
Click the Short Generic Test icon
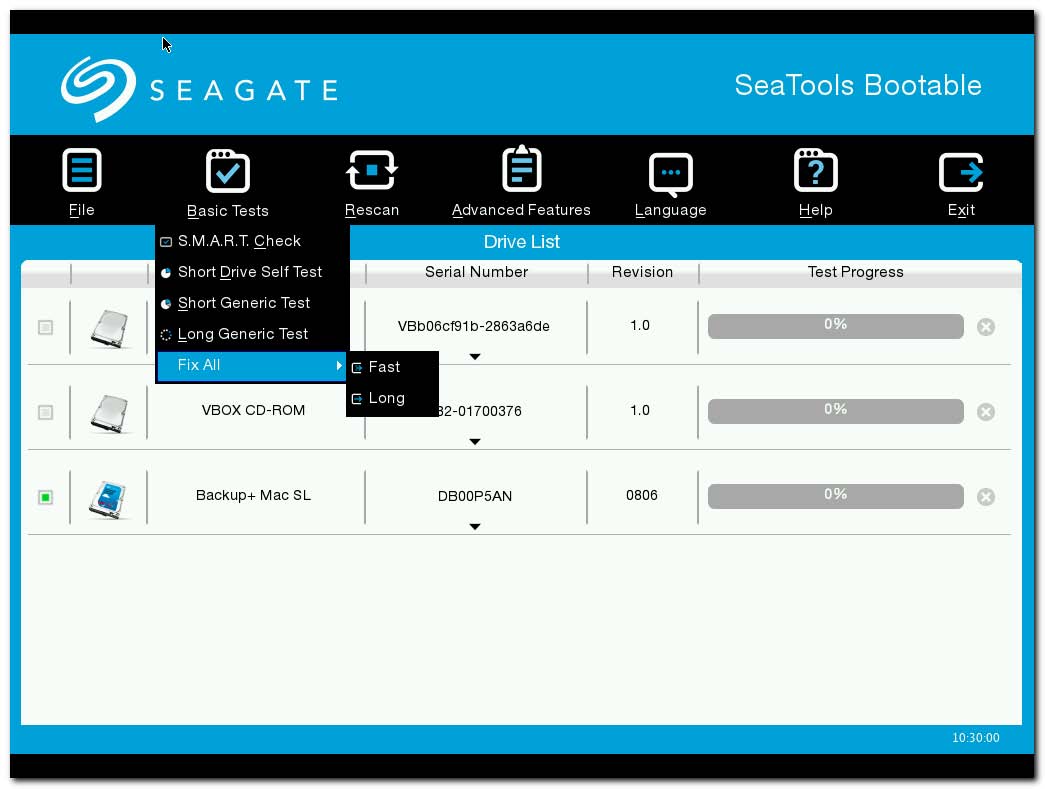point(166,304)
